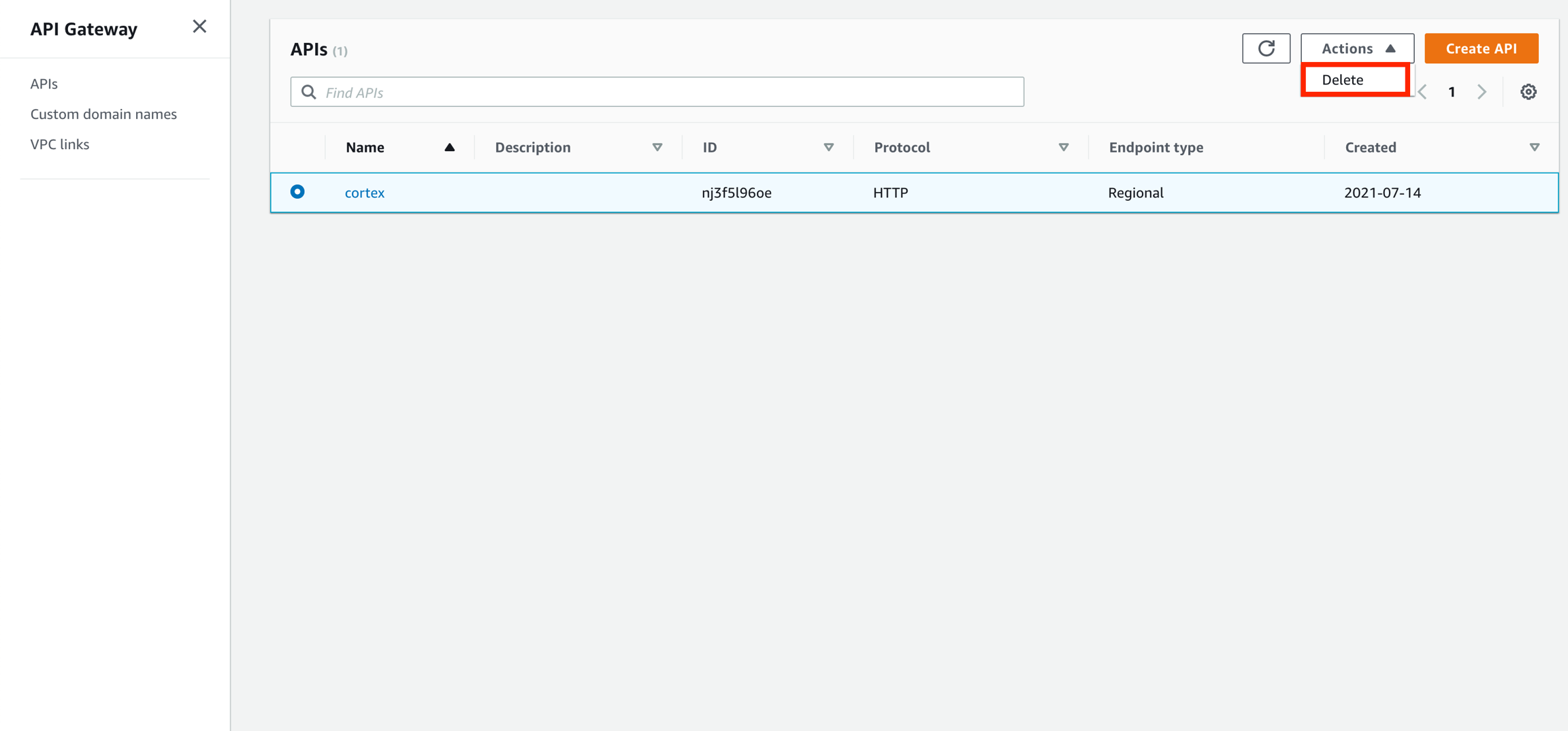This screenshot has width=1568, height=731.
Task: Sort the Protocol column
Action: click(x=1063, y=147)
